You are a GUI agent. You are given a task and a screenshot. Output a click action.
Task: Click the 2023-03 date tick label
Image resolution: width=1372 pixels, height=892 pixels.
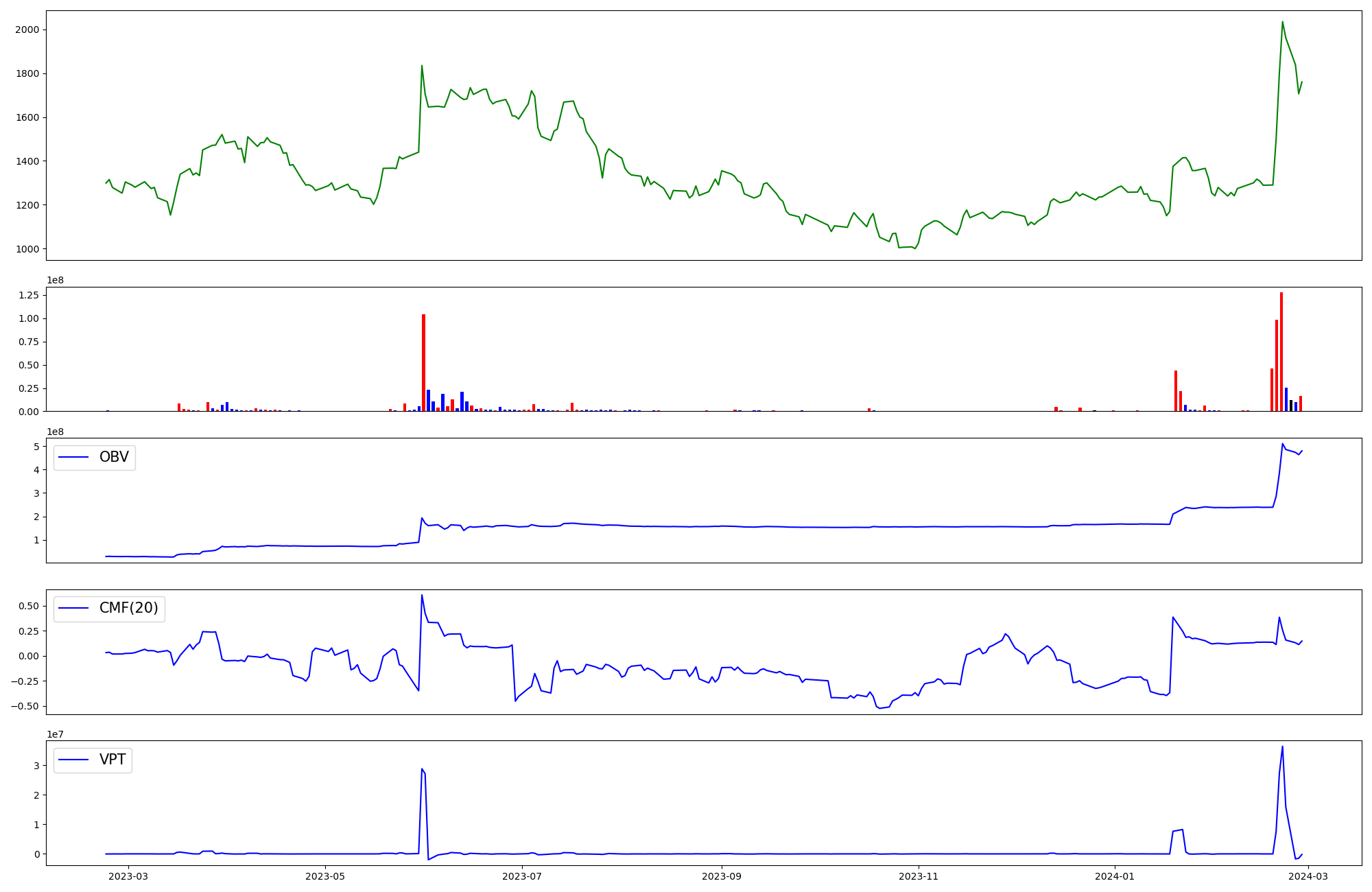(128, 876)
